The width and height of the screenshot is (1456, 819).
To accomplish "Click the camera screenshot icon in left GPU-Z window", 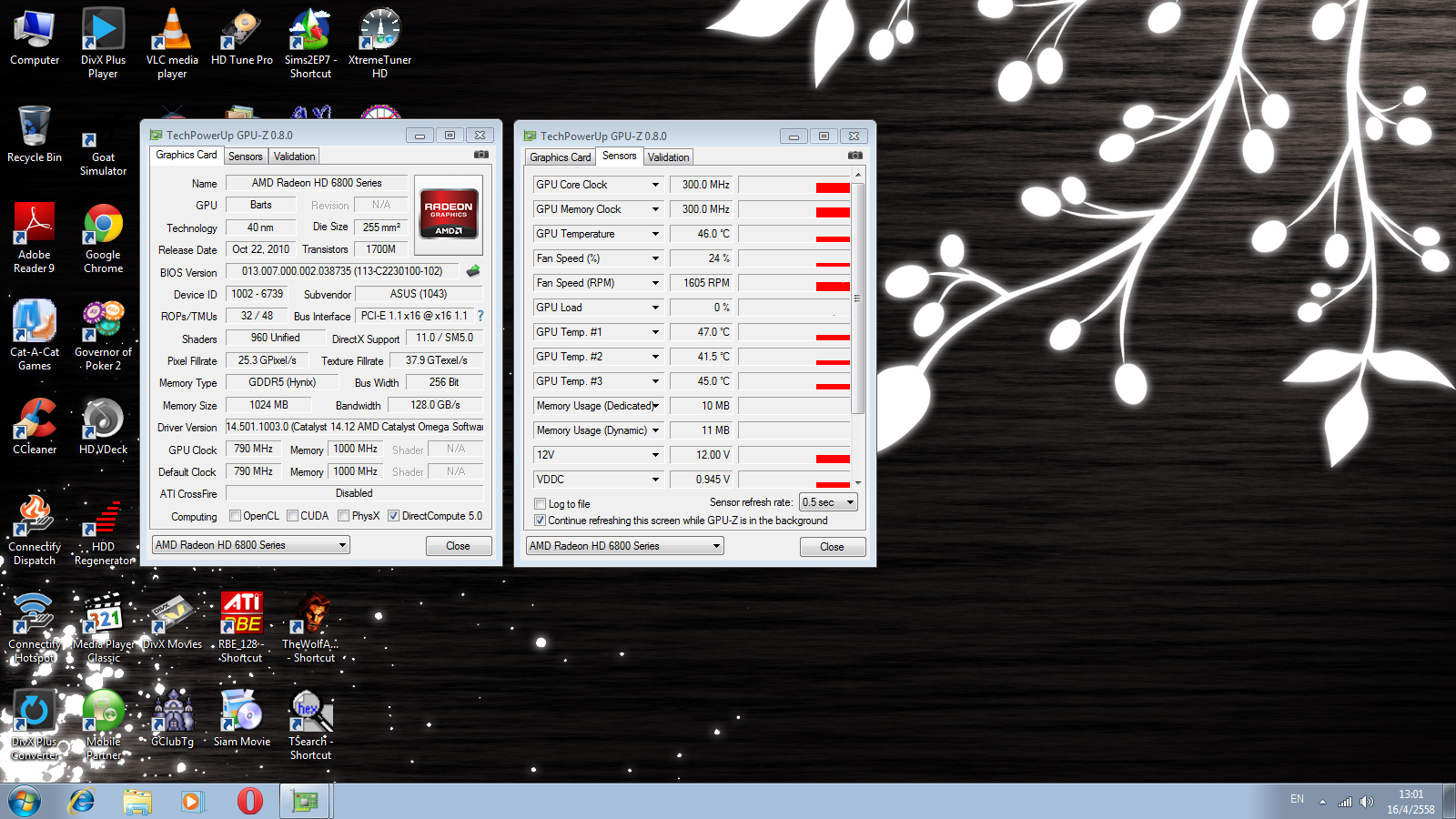I will click(x=481, y=155).
